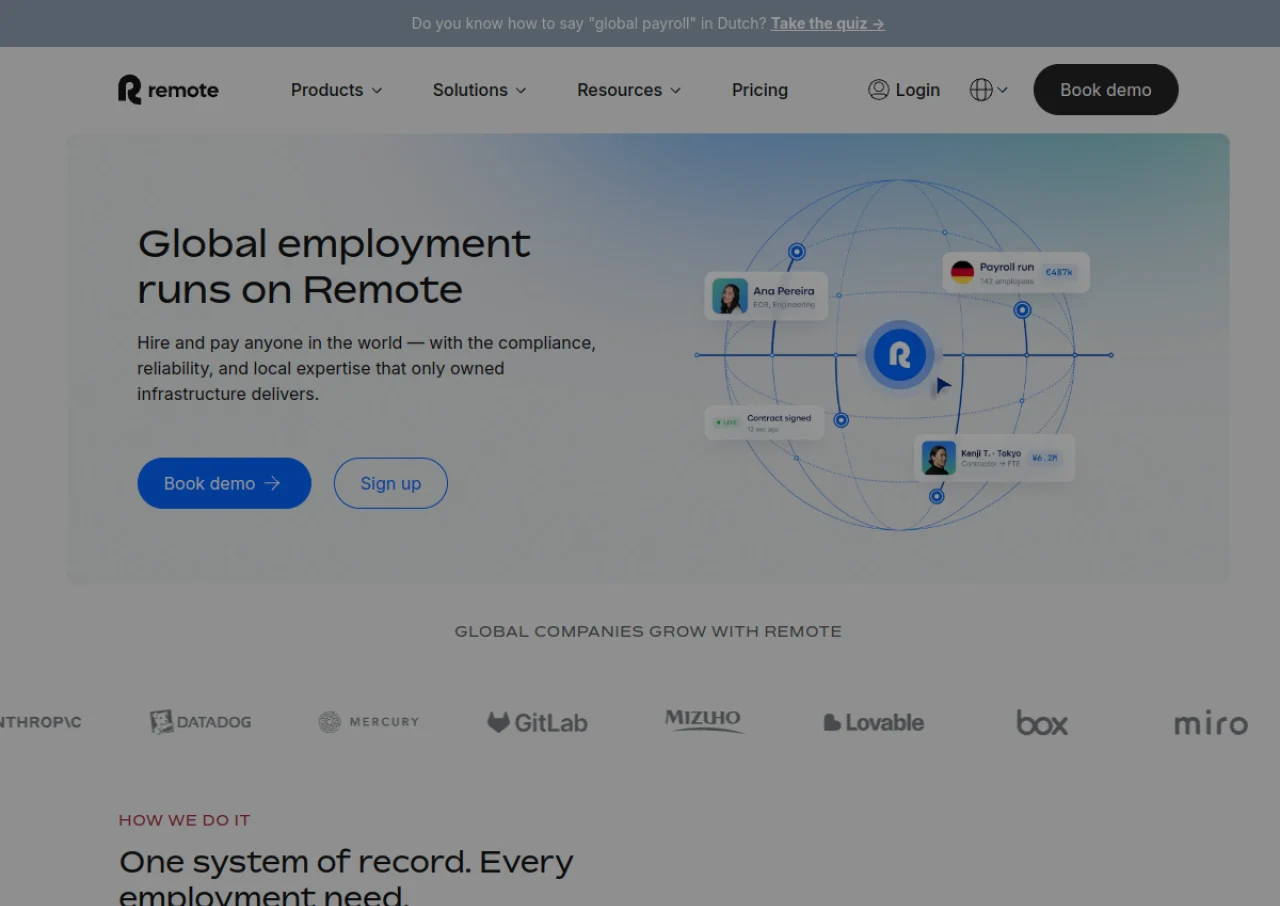Click the Ana Pereira profile card
The image size is (1280, 906).
pyautogui.click(x=766, y=296)
